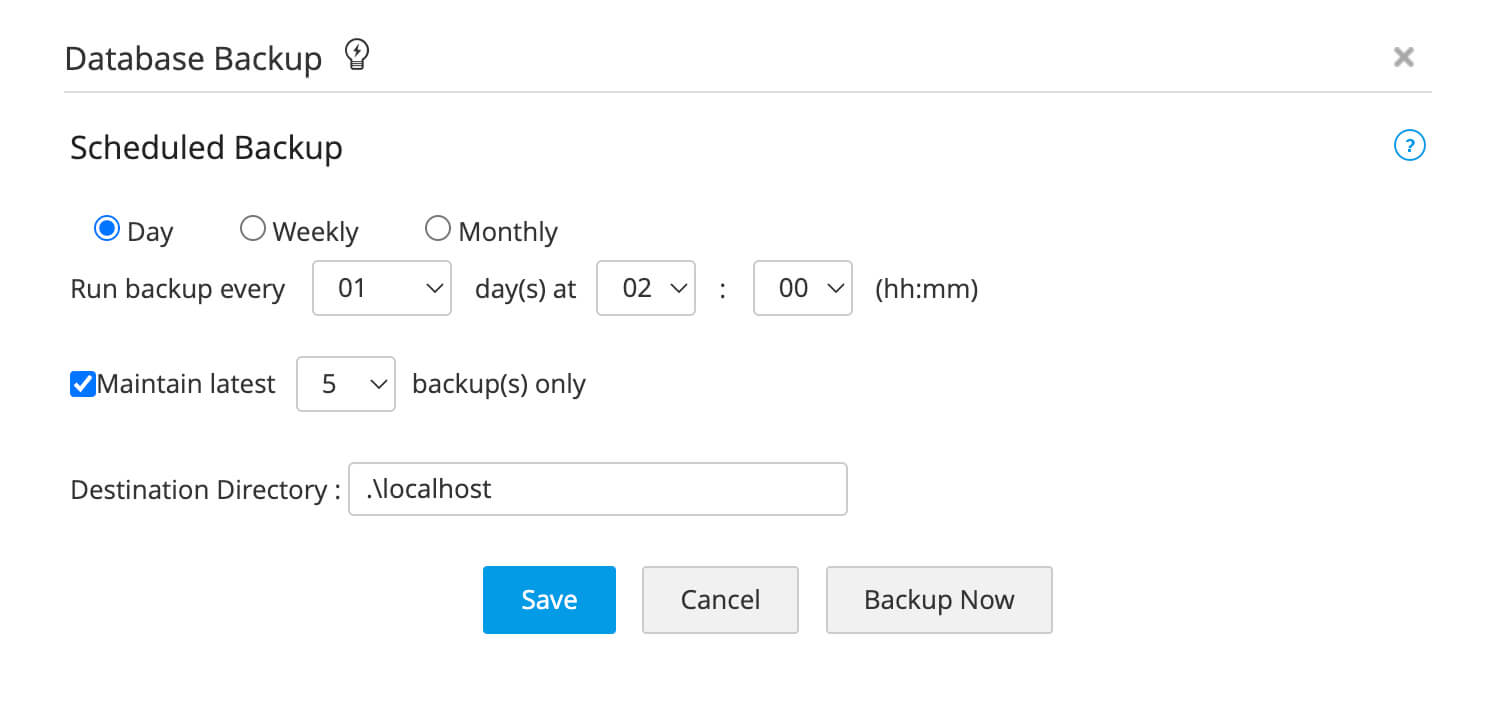This screenshot has width=1496, height=712.
Task: Choose the Weekly schedule option
Action: (253, 230)
